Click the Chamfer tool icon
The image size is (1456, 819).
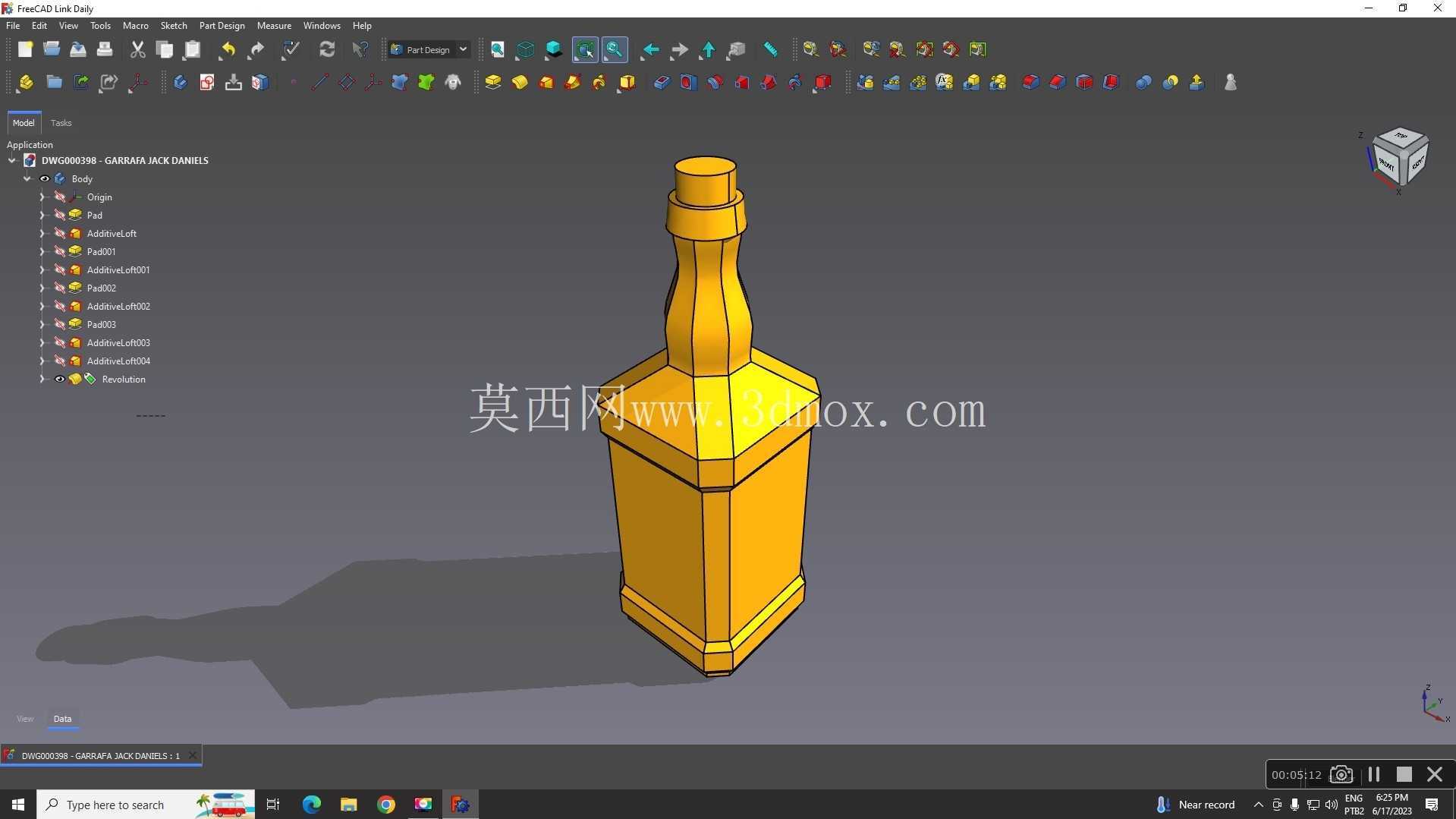tap(1057, 83)
